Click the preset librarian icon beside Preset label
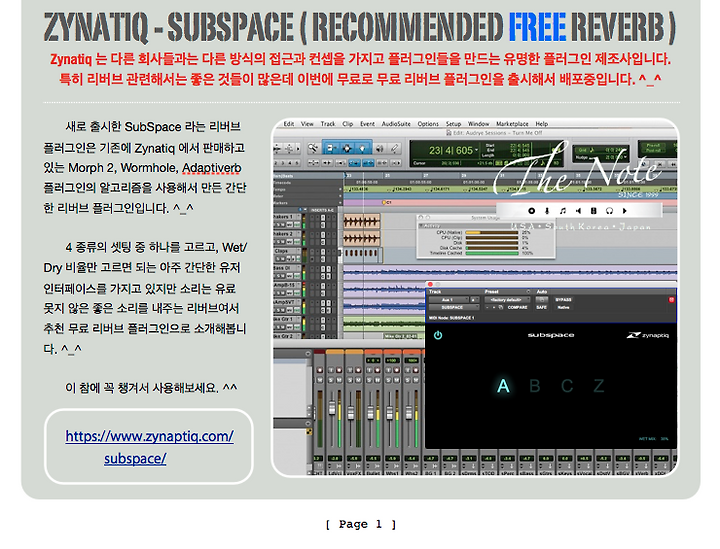The width and height of the screenshot is (720, 549). pyautogui.click(x=528, y=291)
